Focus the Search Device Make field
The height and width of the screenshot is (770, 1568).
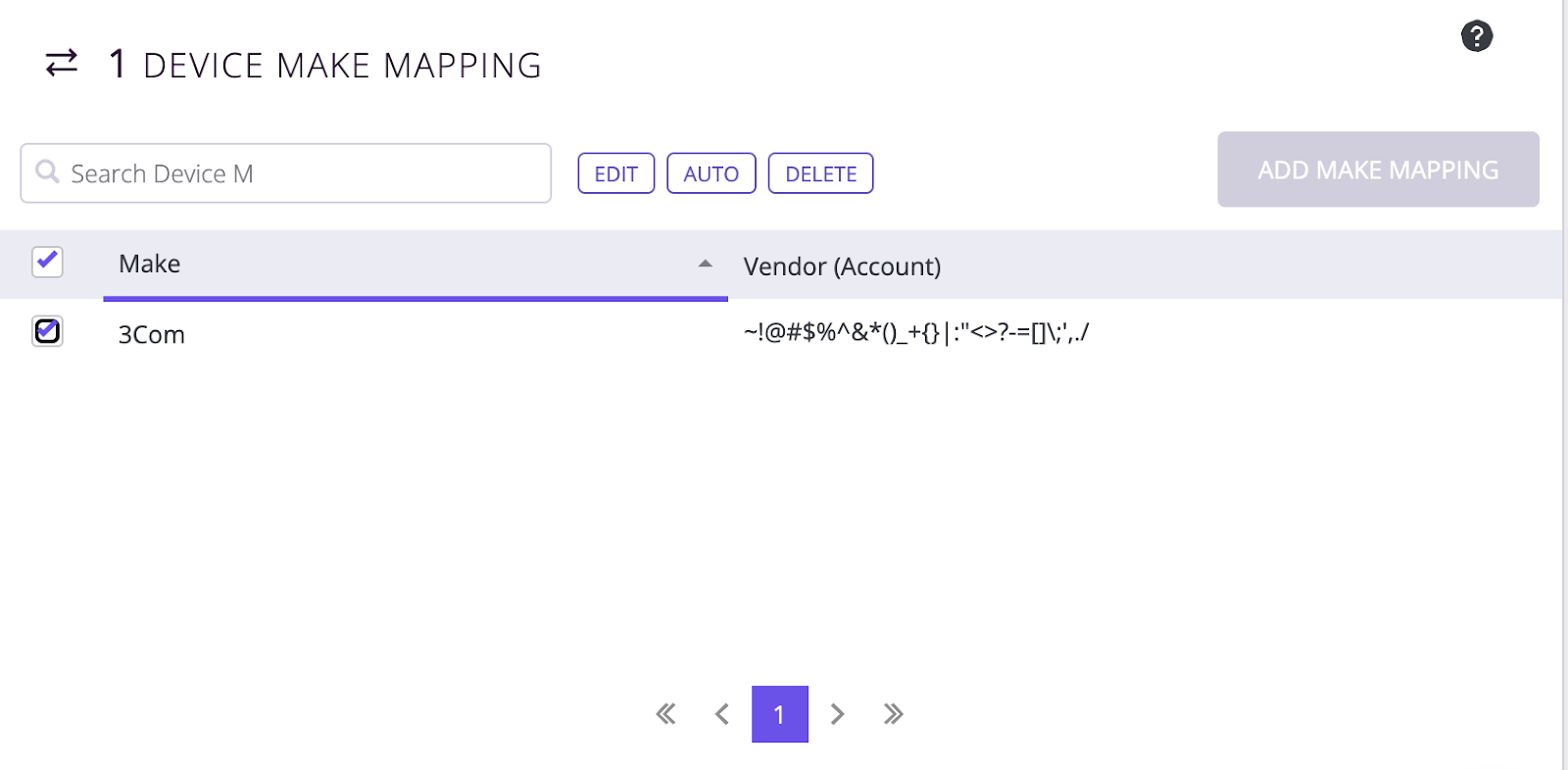point(286,173)
